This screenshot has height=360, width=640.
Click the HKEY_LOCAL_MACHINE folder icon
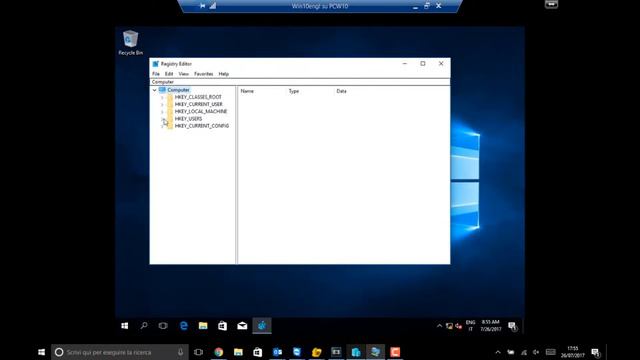coord(170,111)
